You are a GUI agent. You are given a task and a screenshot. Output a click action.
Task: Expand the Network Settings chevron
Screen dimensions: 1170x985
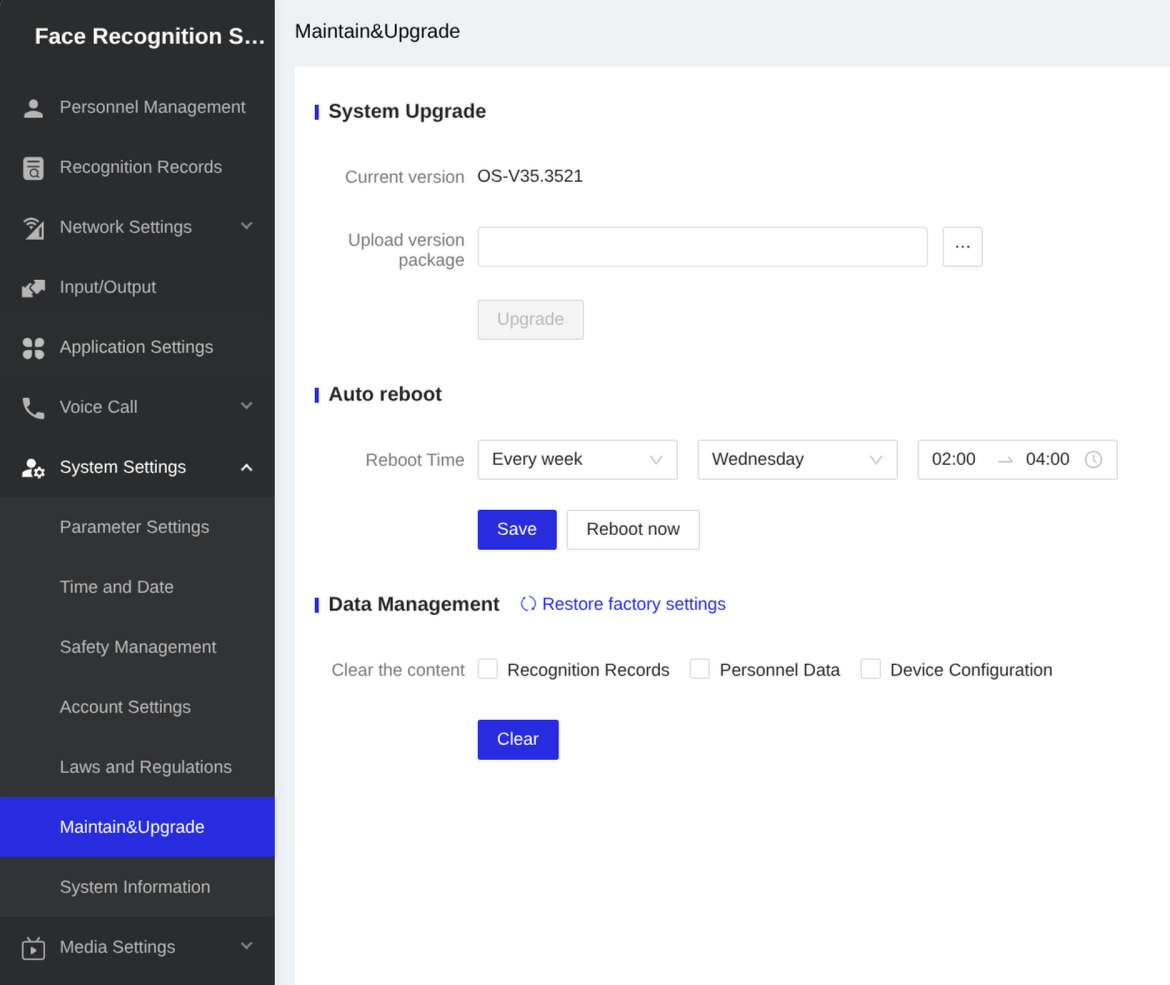pos(246,225)
